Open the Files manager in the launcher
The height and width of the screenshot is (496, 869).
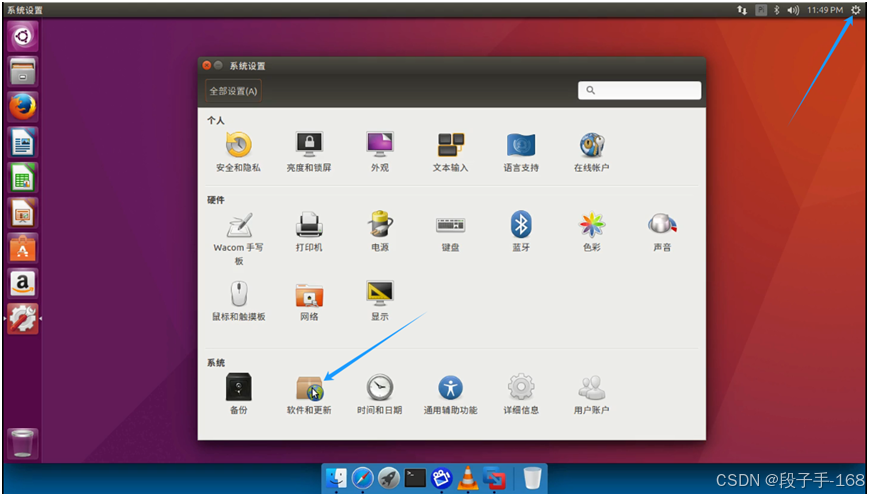pos(23,71)
